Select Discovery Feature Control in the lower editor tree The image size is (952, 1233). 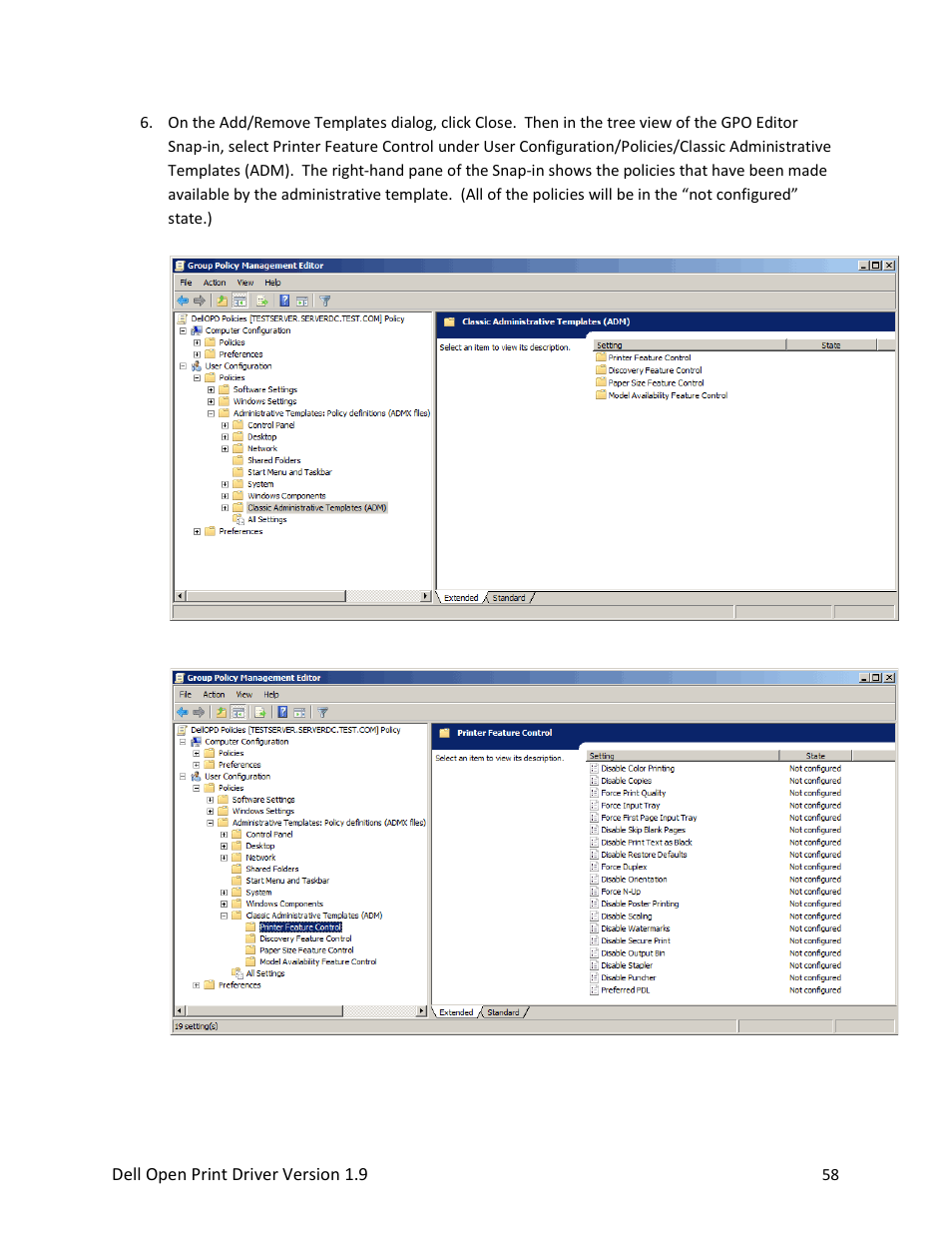(x=305, y=938)
